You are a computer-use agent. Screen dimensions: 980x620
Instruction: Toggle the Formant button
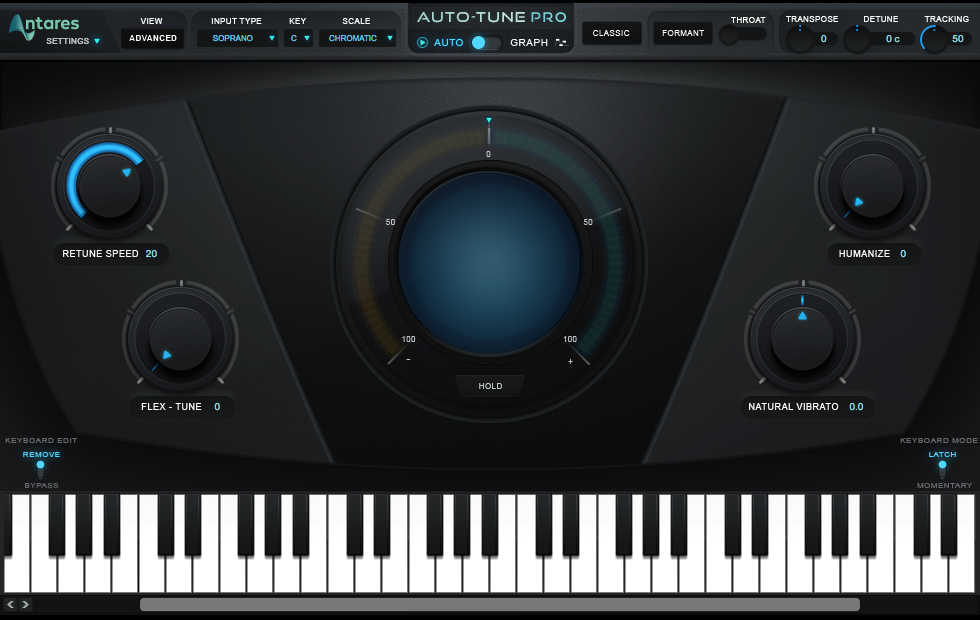click(682, 33)
